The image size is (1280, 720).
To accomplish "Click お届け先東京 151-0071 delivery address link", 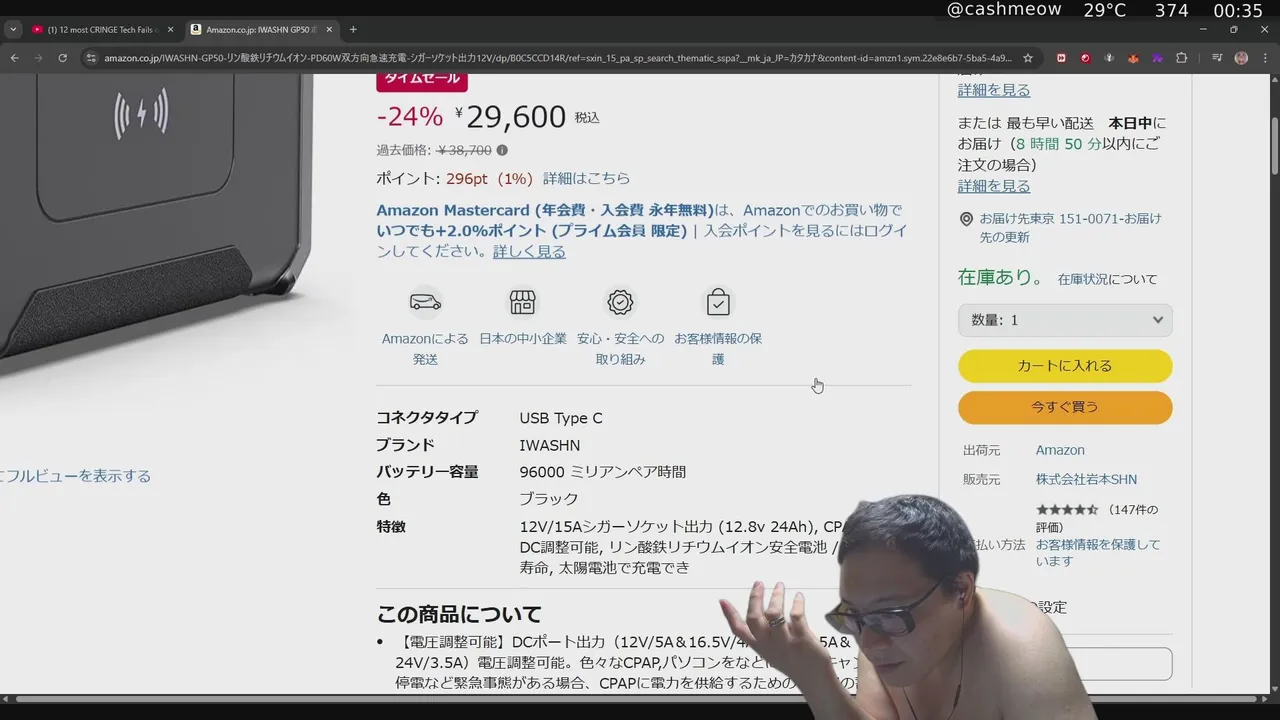I will 1070,227.
